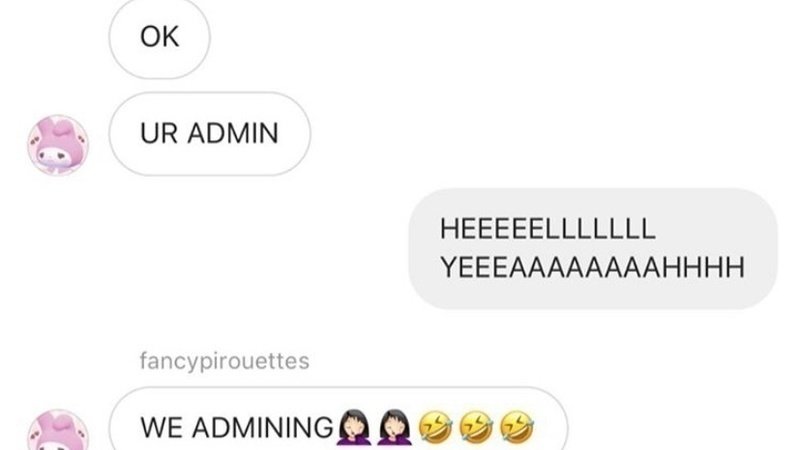The height and width of the screenshot is (450, 800).
Task: Select the first rolling-laughing emoji
Action: (x=435, y=428)
